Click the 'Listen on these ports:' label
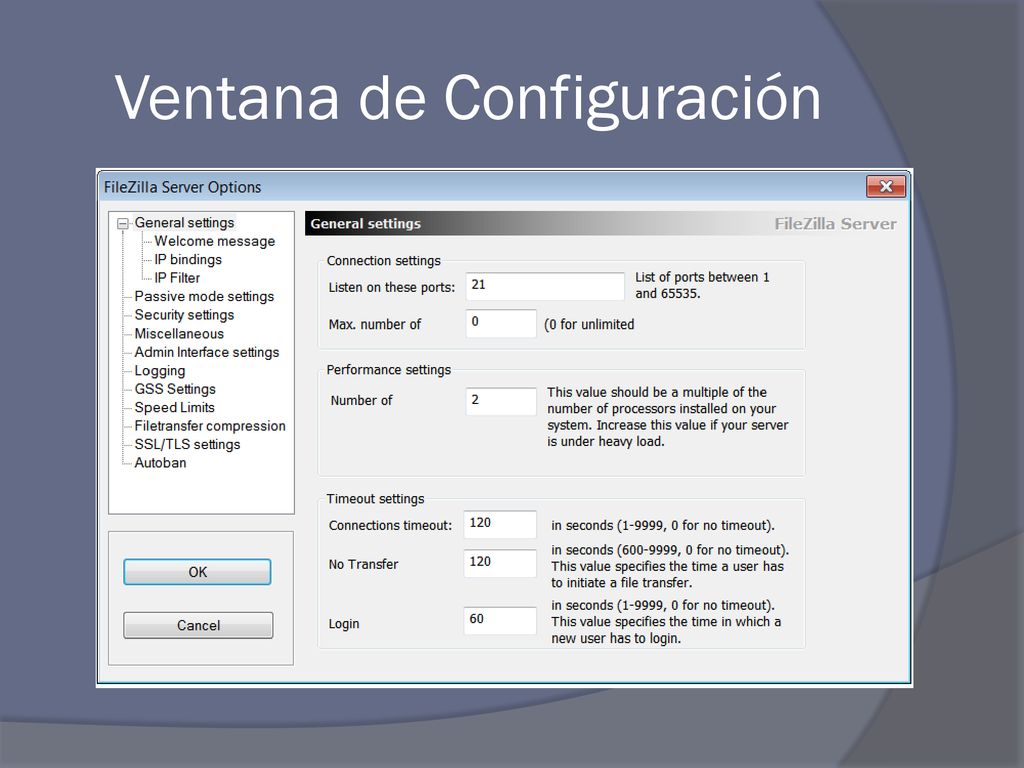1024x768 pixels. [x=391, y=287]
